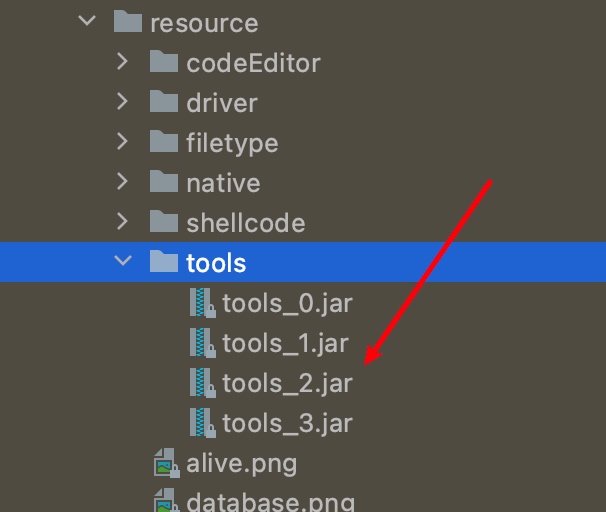
Task: Collapse the tools folder chevron
Action: (x=123, y=261)
